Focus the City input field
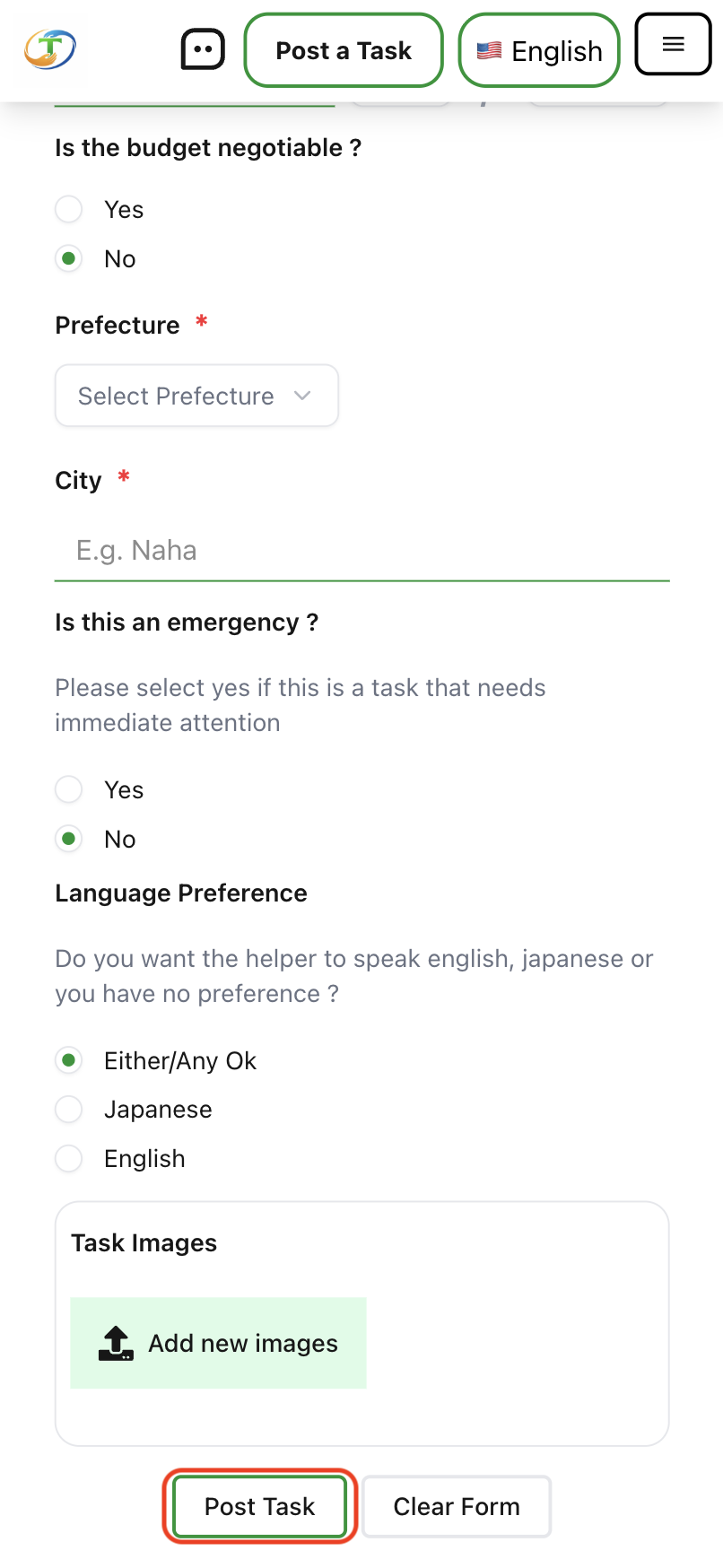 click(361, 551)
